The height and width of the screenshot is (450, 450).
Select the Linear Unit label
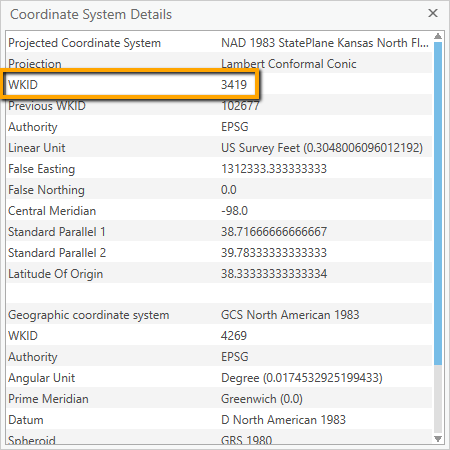pyautogui.click(x=37, y=148)
